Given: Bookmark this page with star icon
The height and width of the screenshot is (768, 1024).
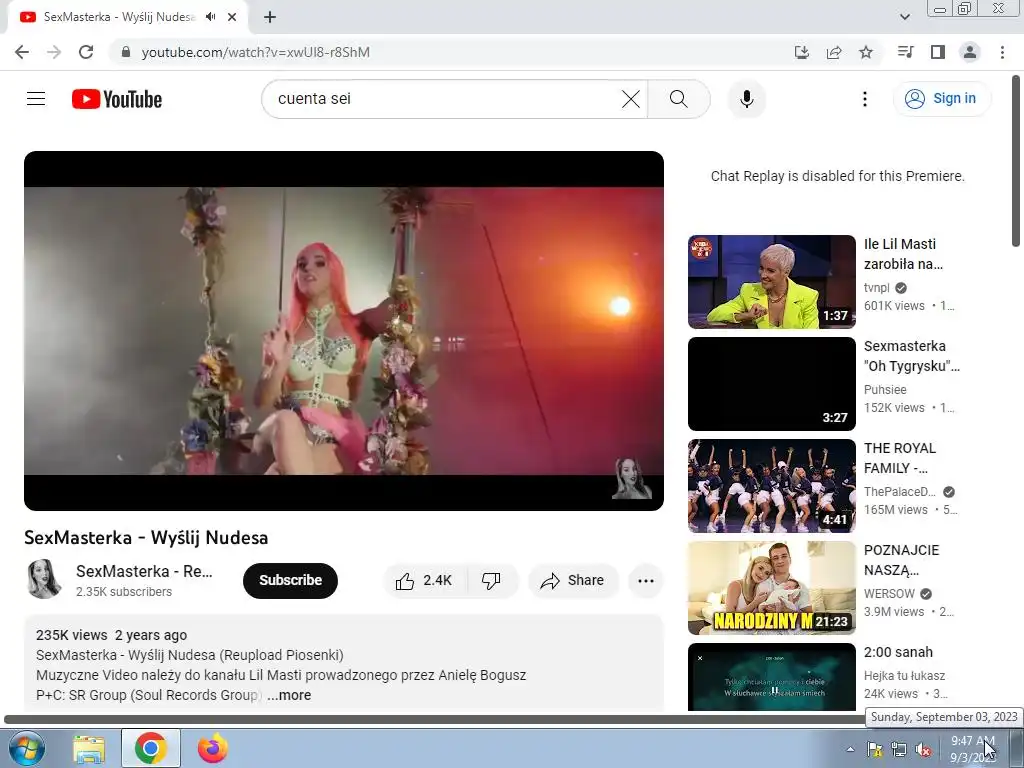Looking at the screenshot, I should 866,52.
